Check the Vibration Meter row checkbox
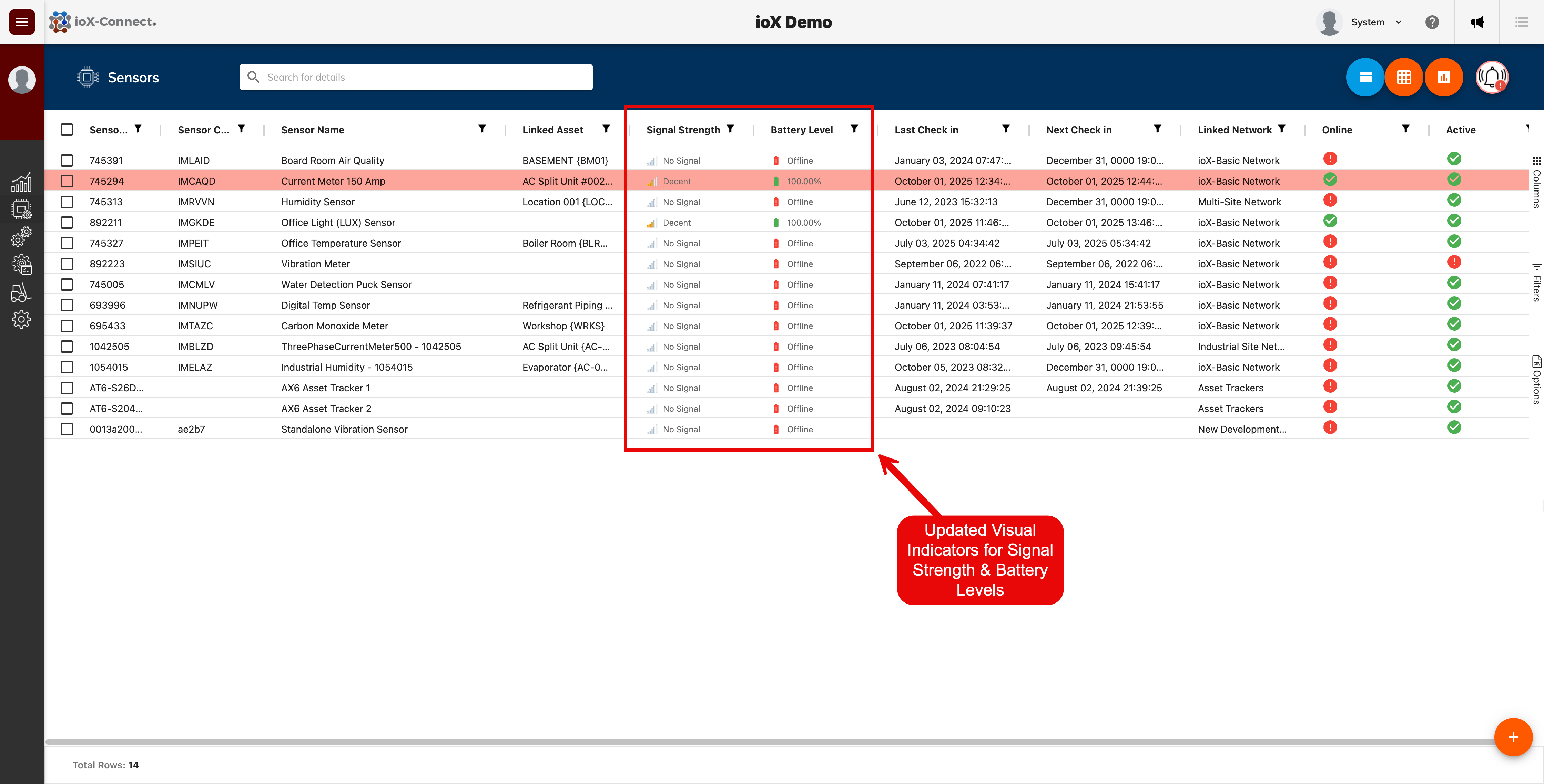 tap(67, 264)
